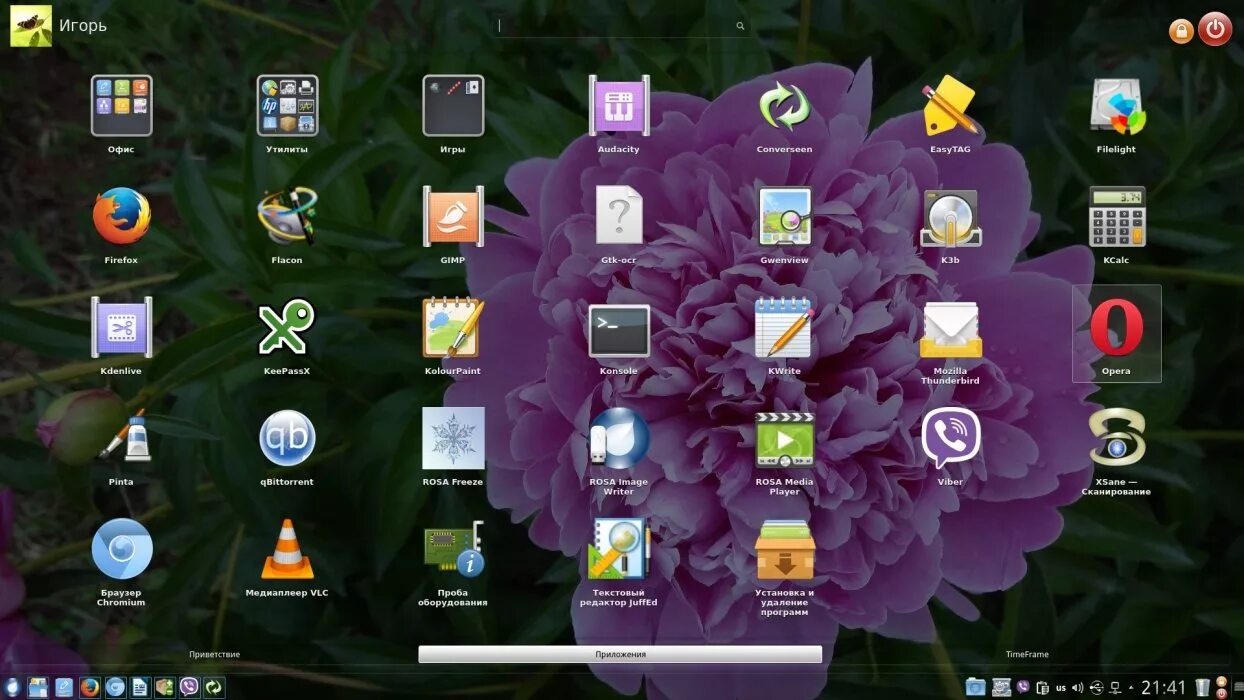The width and height of the screenshot is (1244, 700).
Task: Open Viber from the taskbar launchers
Action: point(189,687)
